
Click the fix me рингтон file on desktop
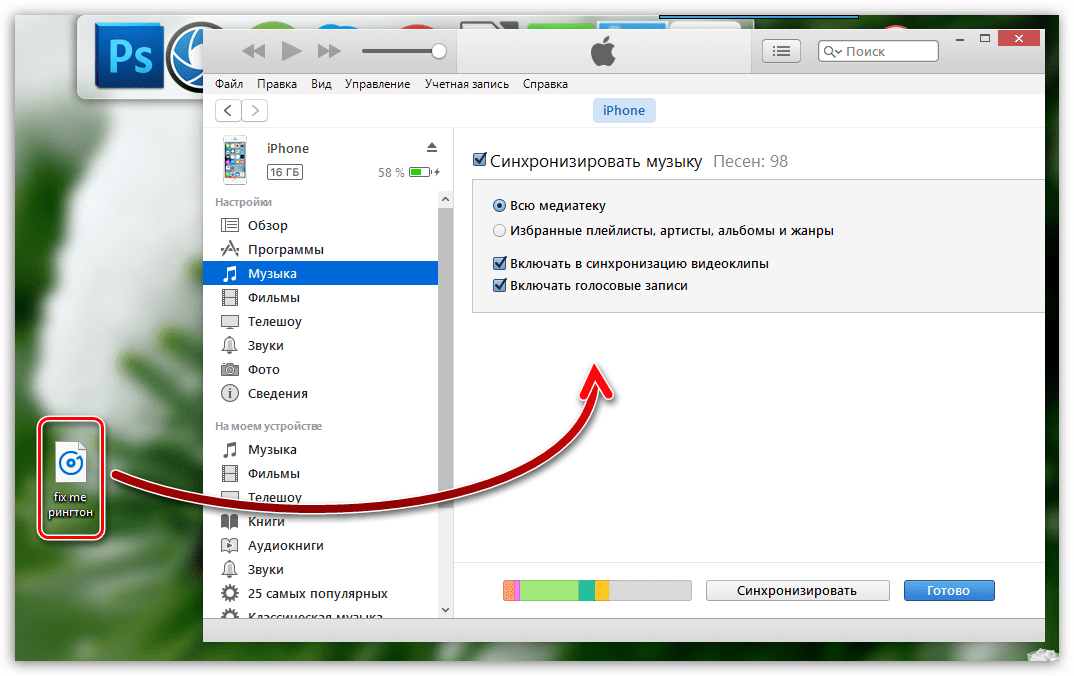click(71, 479)
